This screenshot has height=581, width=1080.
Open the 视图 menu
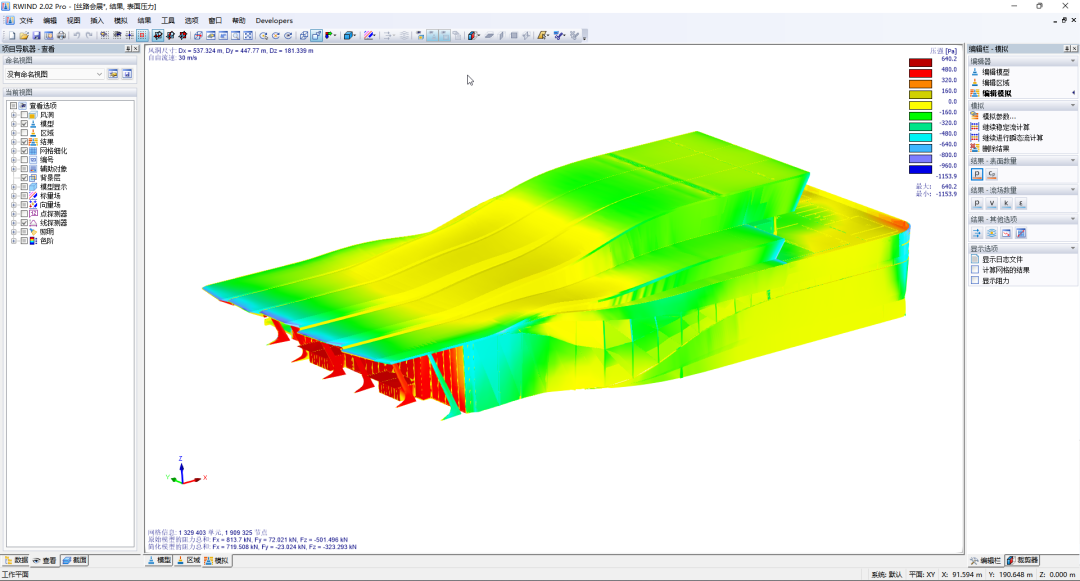pyautogui.click(x=73, y=21)
